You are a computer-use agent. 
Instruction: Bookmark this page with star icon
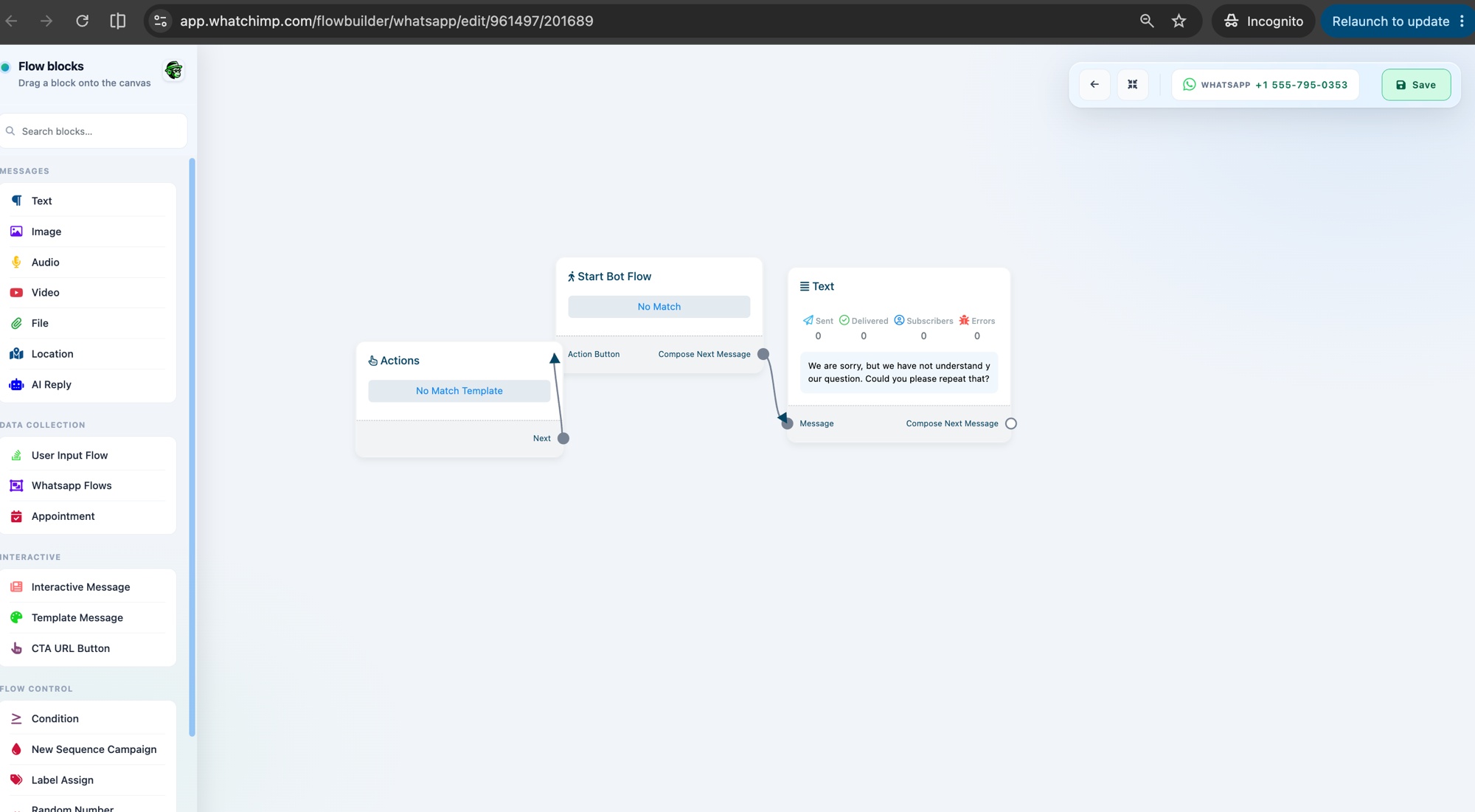point(1179,21)
